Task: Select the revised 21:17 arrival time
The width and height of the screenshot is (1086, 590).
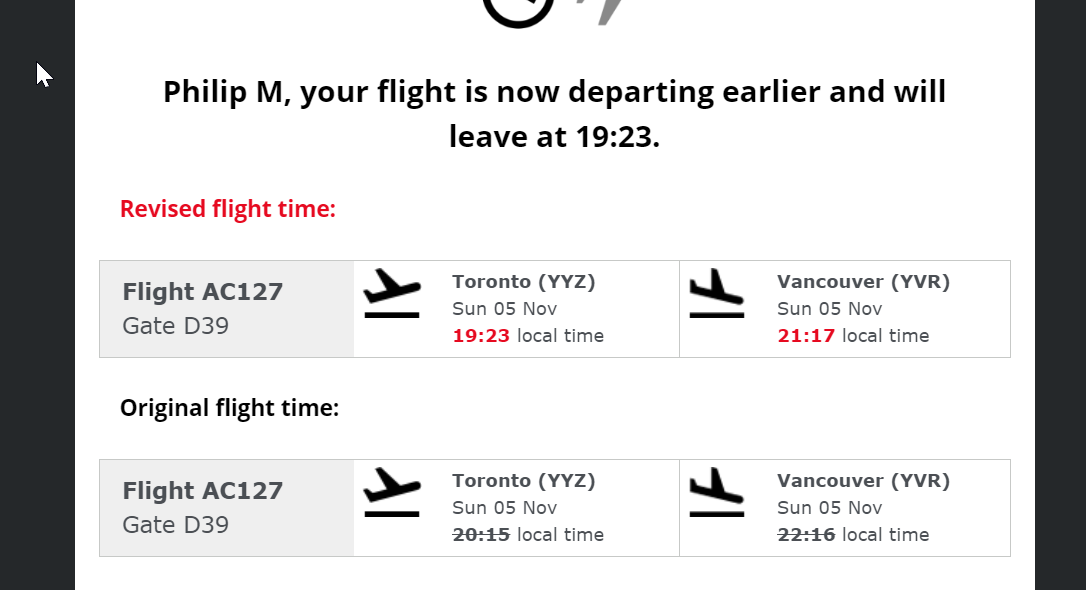Action: 806,336
